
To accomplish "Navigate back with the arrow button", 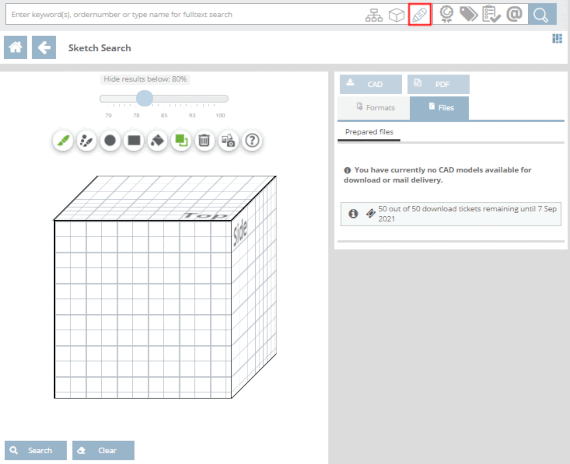I will (44, 47).
